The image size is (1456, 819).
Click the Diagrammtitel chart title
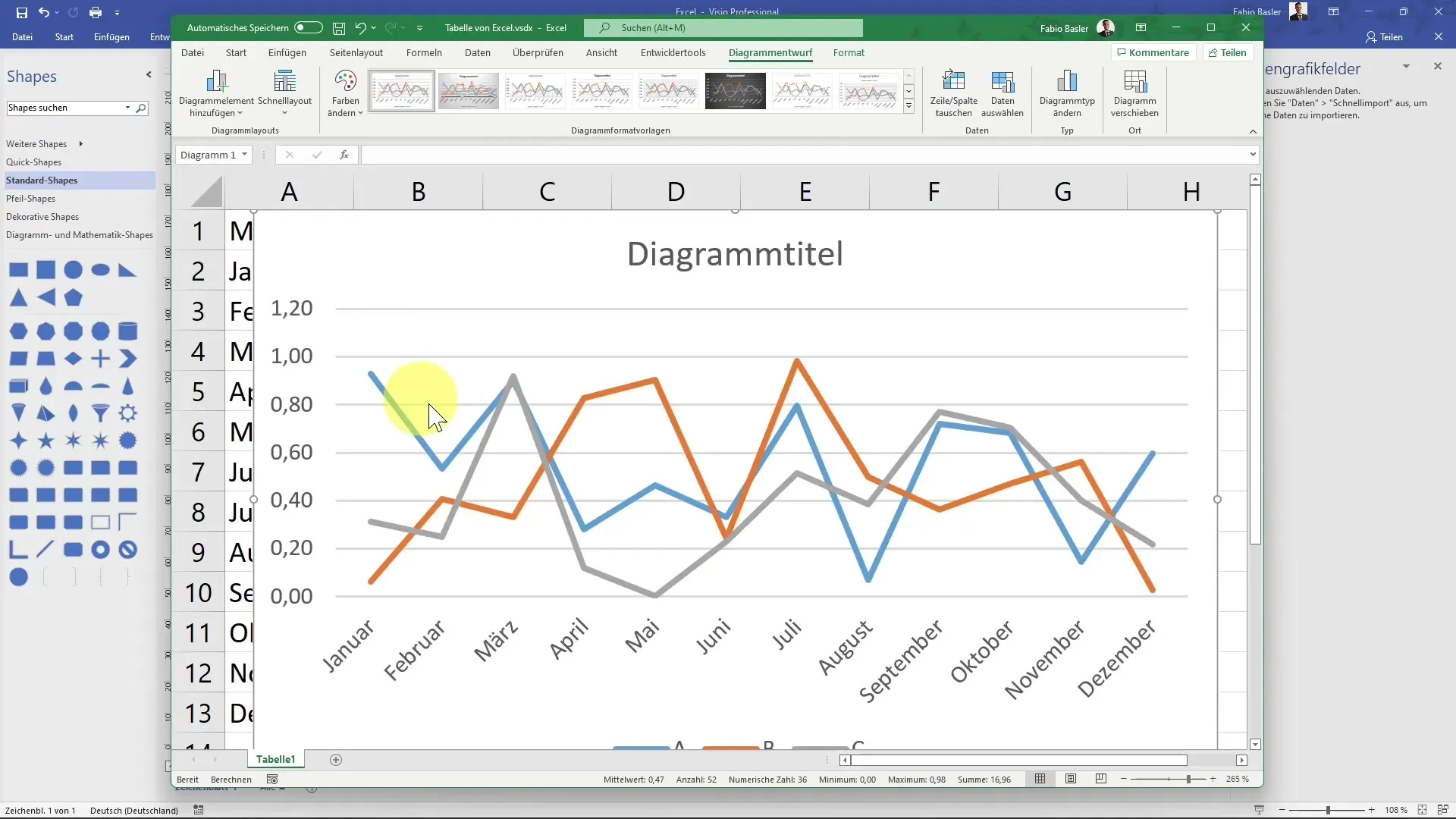[735, 253]
